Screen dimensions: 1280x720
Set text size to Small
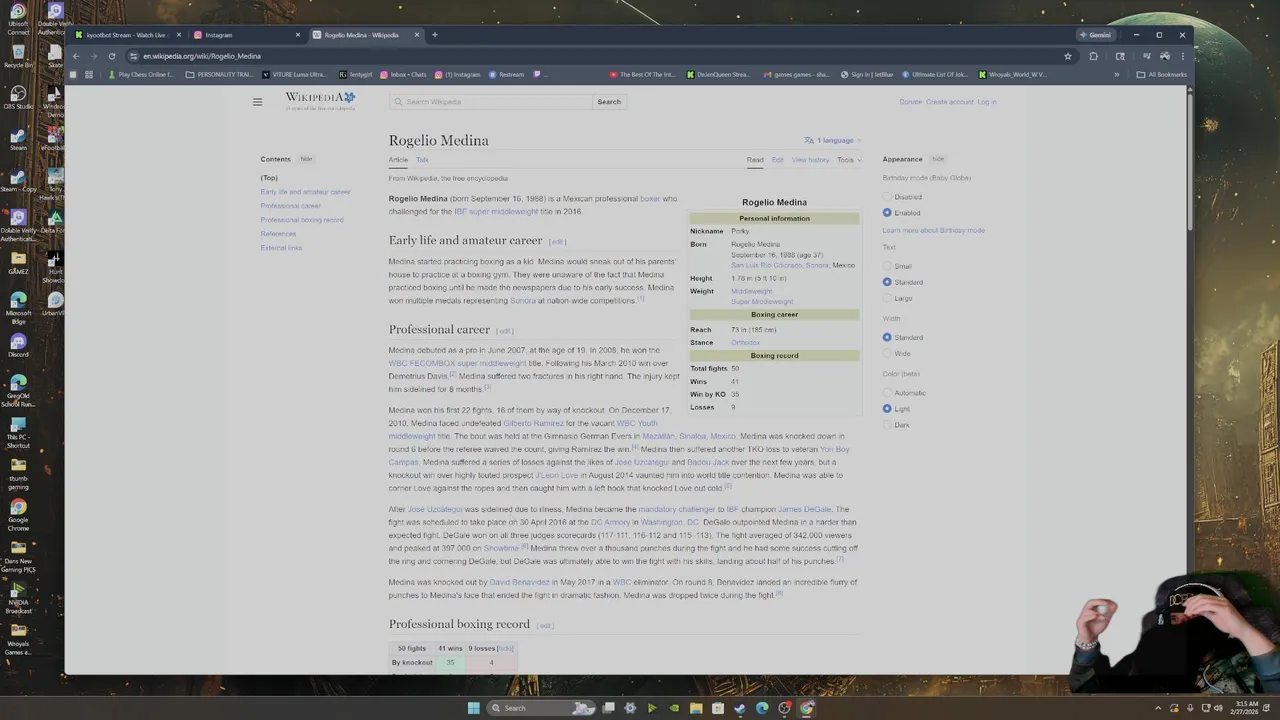point(887,266)
